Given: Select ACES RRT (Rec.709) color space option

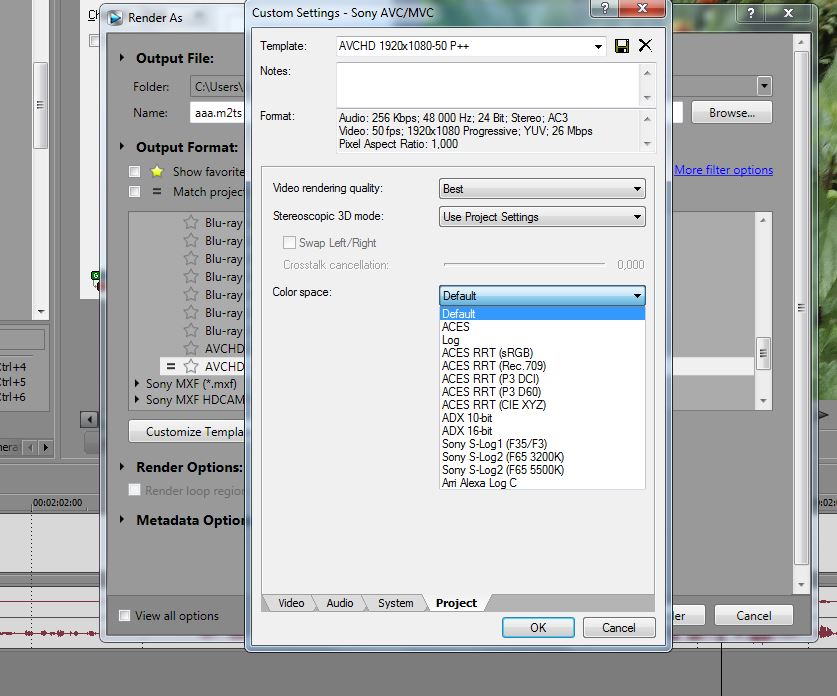Looking at the screenshot, I should coord(493,366).
